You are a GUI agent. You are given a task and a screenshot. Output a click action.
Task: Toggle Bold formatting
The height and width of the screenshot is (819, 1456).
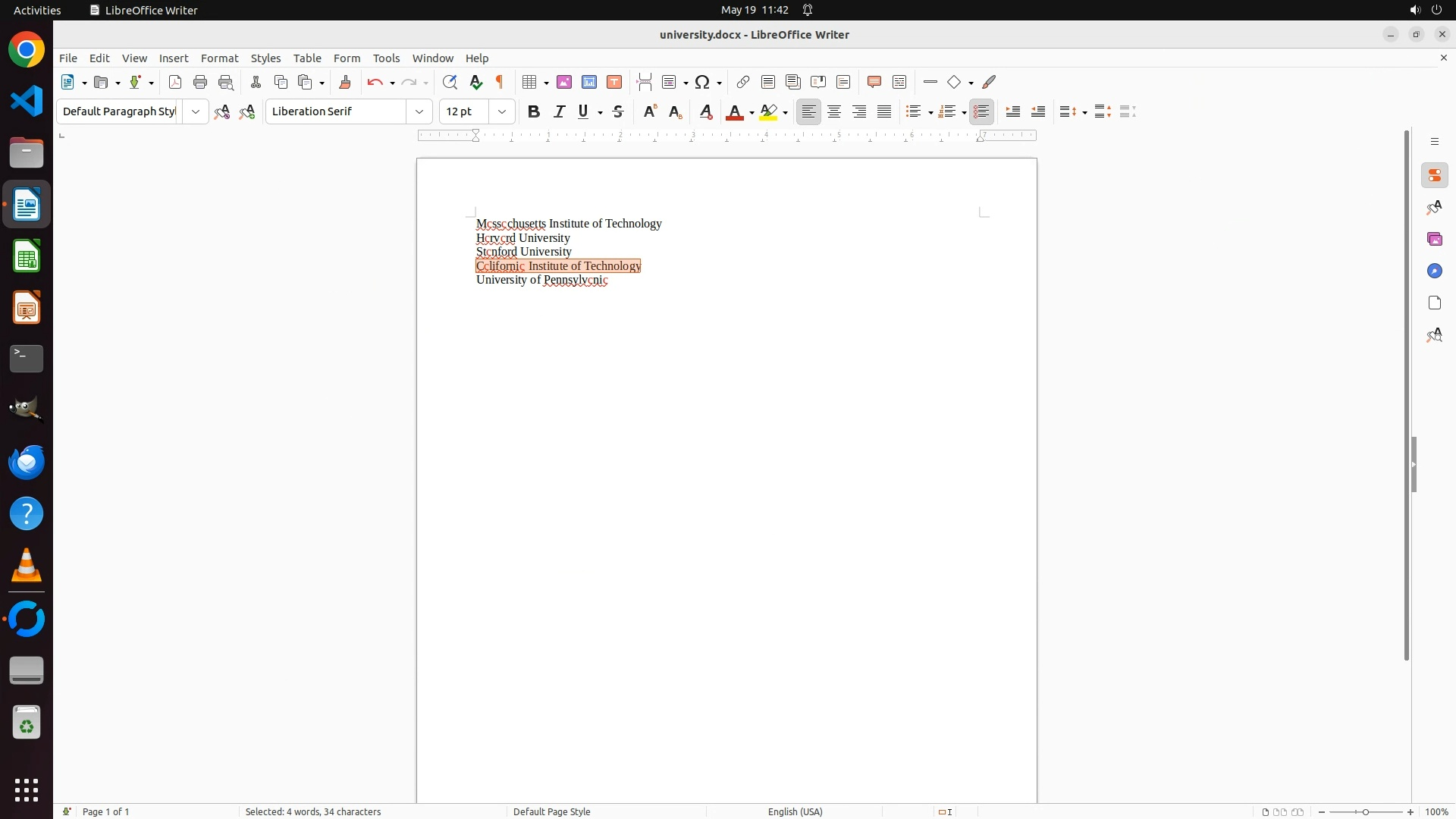pos(534,112)
